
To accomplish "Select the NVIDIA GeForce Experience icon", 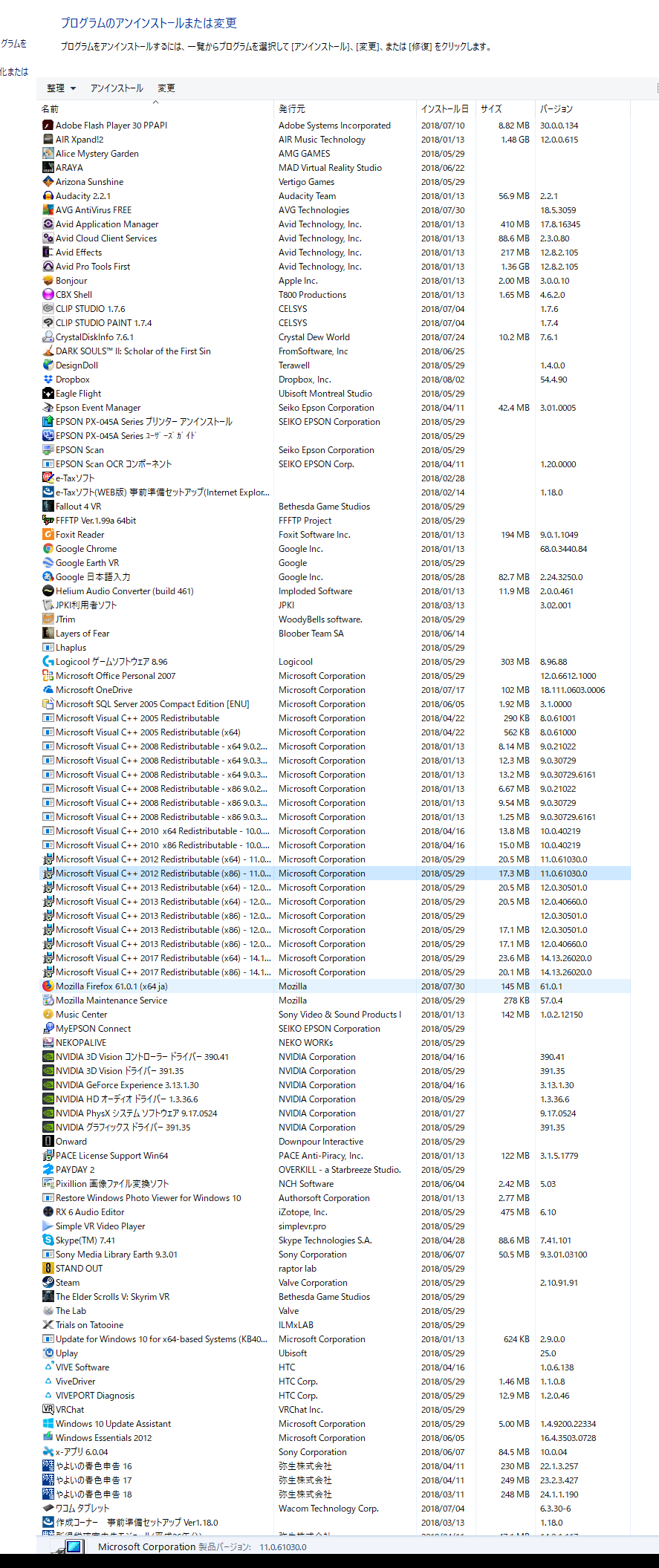I will [48, 1085].
